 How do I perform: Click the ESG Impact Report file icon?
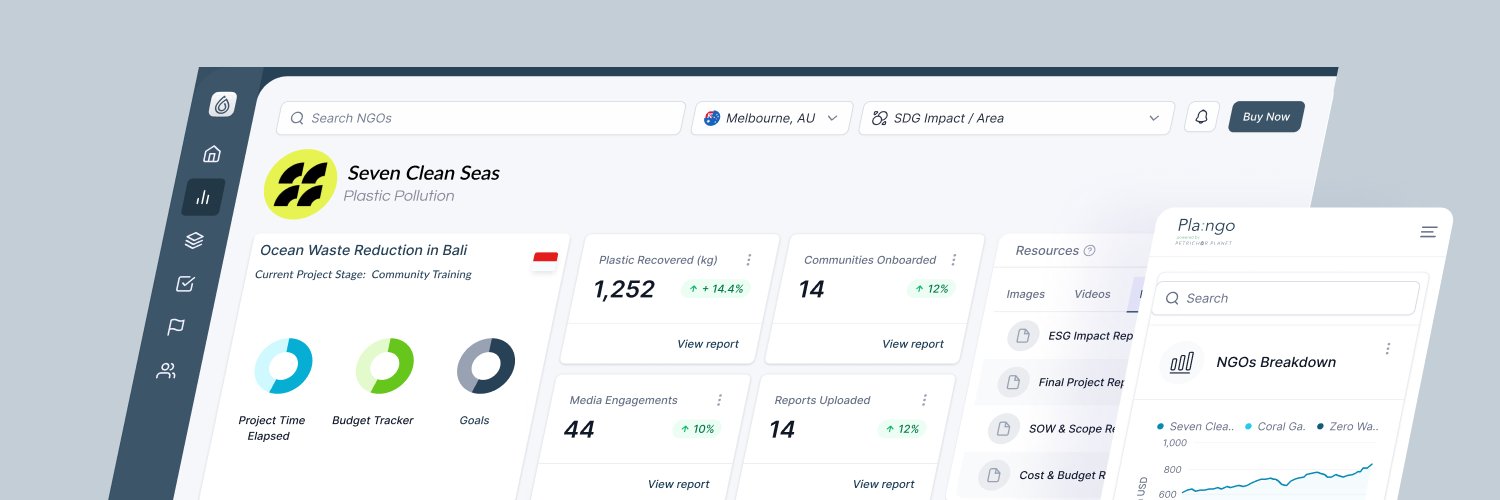pyautogui.click(x=1023, y=336)
